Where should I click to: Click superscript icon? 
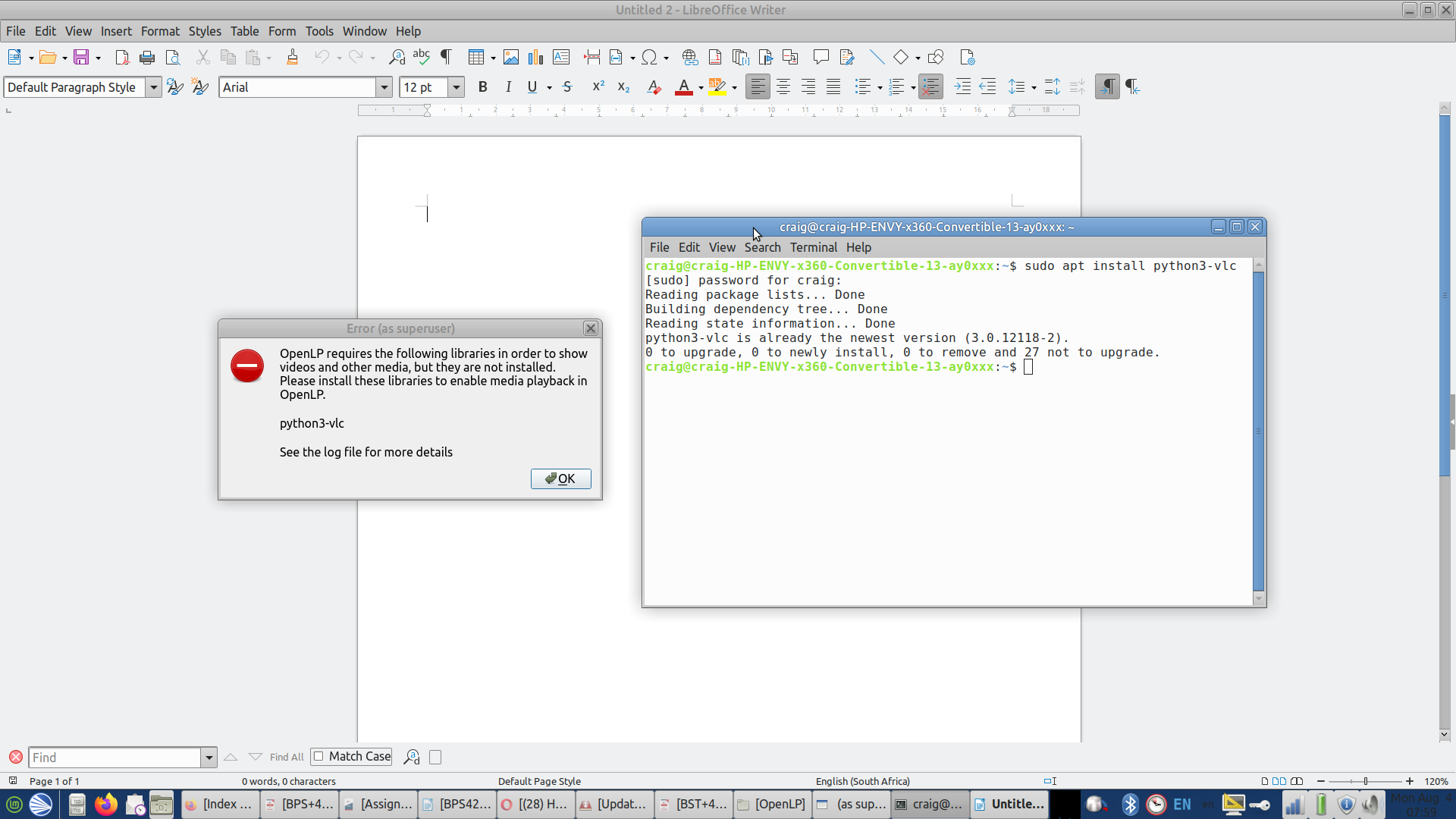(598, 87)
